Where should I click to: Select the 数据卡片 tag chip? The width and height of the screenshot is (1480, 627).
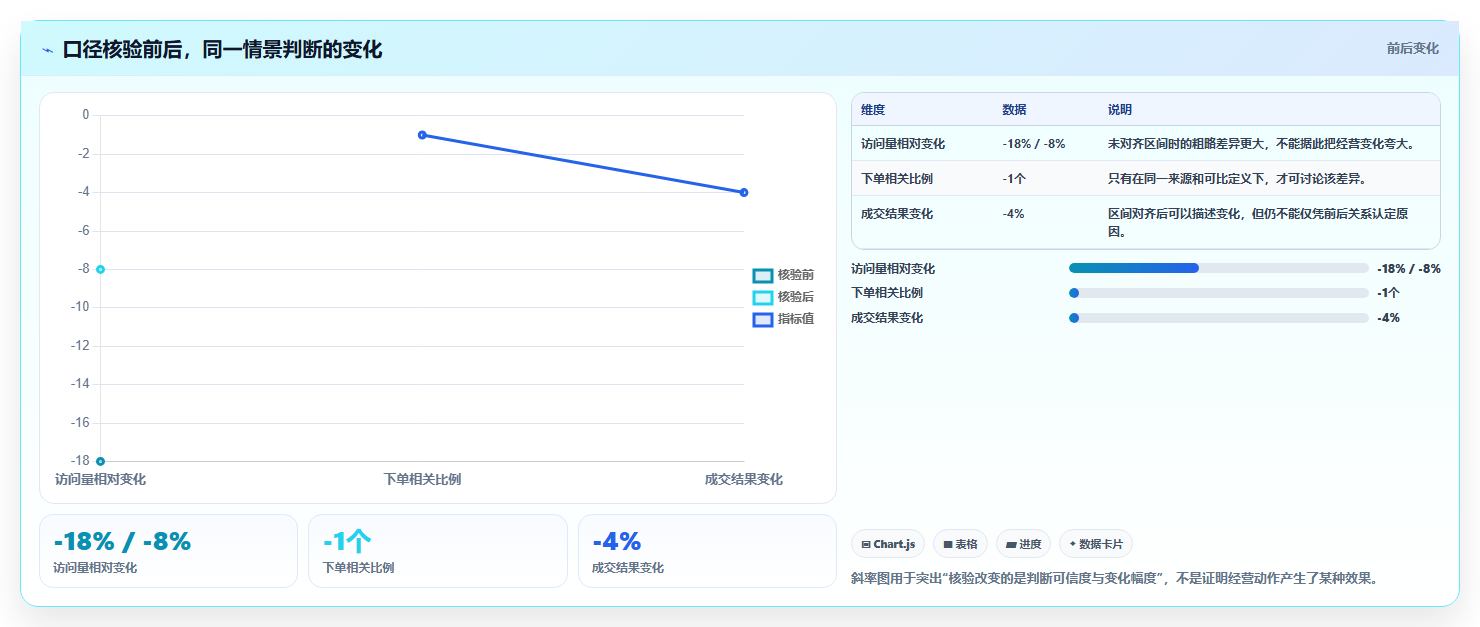pos(1095,544)
